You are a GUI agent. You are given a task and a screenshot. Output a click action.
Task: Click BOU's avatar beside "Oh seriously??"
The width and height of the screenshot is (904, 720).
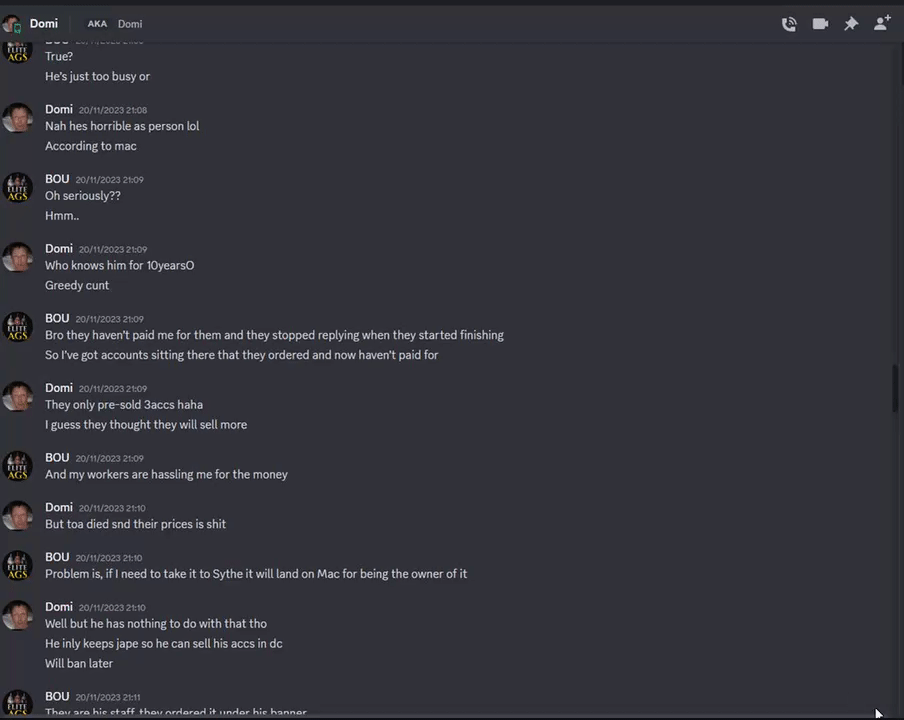[x=18, y=187]
